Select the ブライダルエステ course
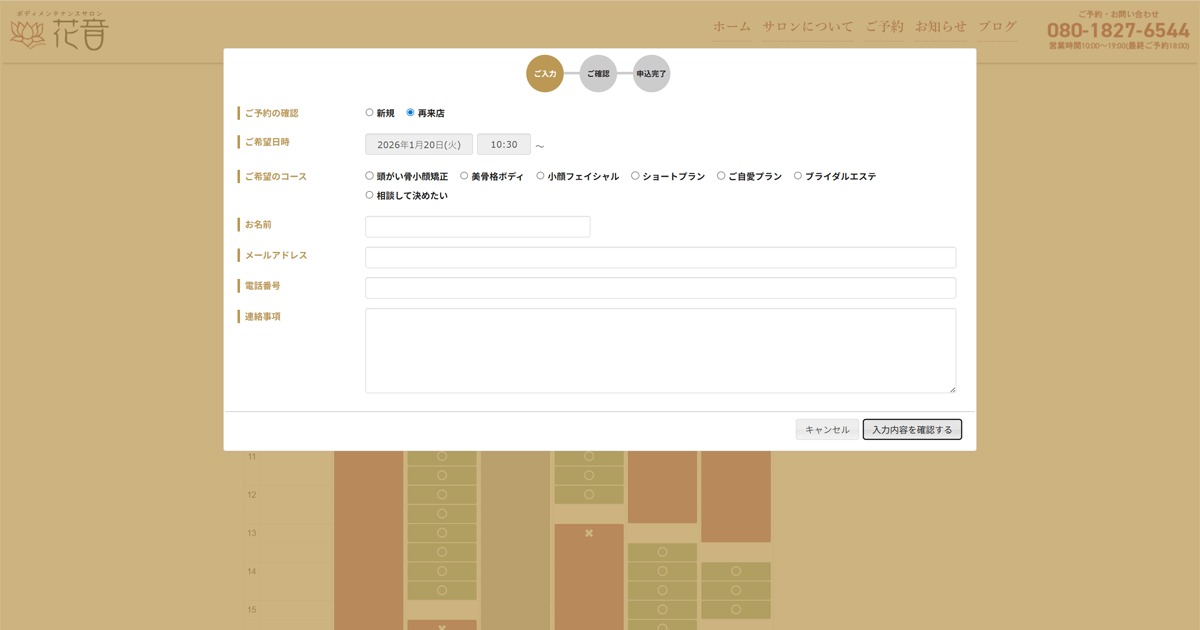Viewport: 1200px width, 630px height. click(x=798, y=176)
